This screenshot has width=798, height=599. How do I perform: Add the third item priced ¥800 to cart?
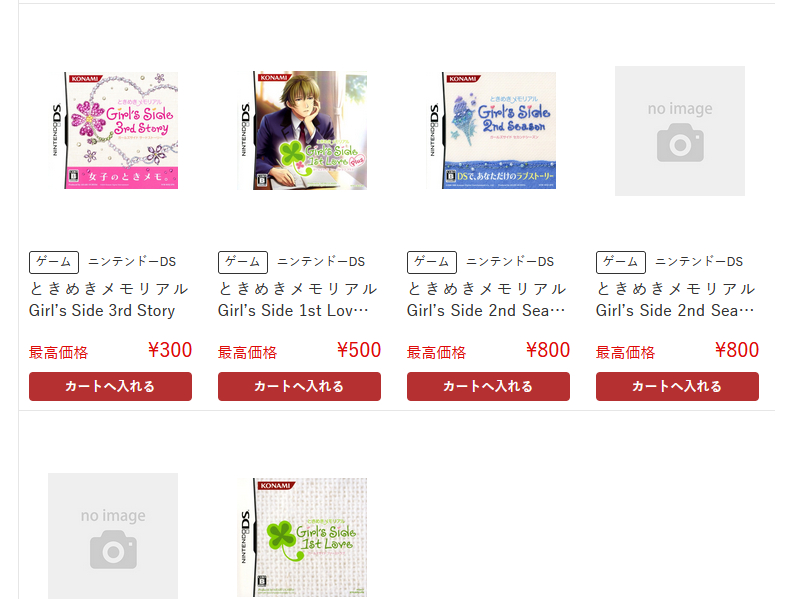click(x=488, y=386)
